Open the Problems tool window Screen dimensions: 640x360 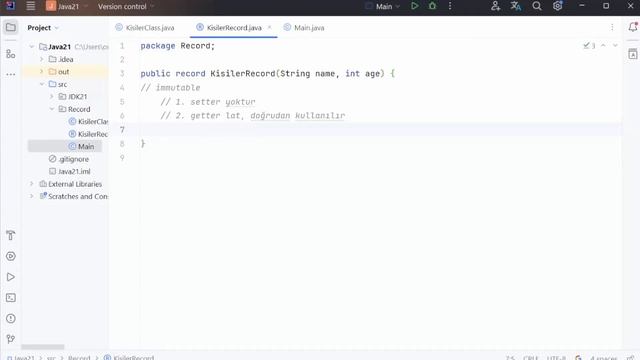pyautogui.click(x=11, y=319)
